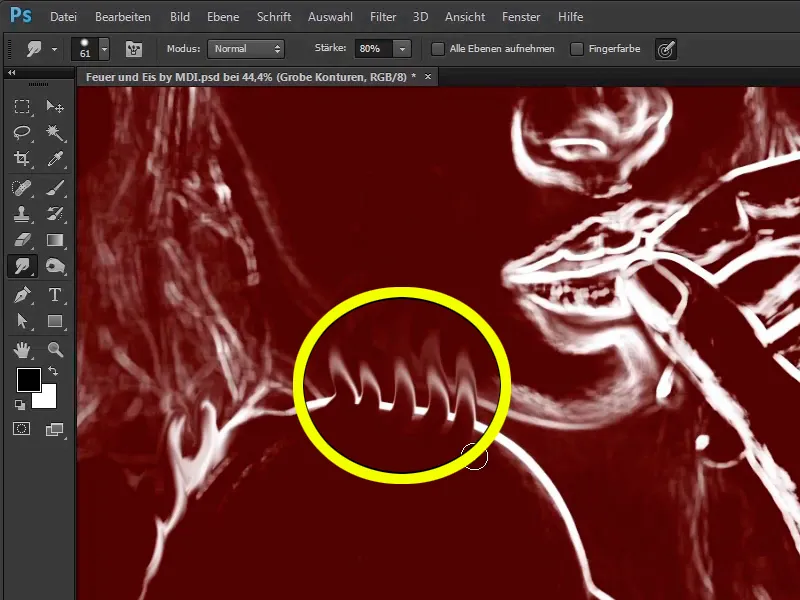Select the Move tool
800x600 pixels.
pos(55,107)
